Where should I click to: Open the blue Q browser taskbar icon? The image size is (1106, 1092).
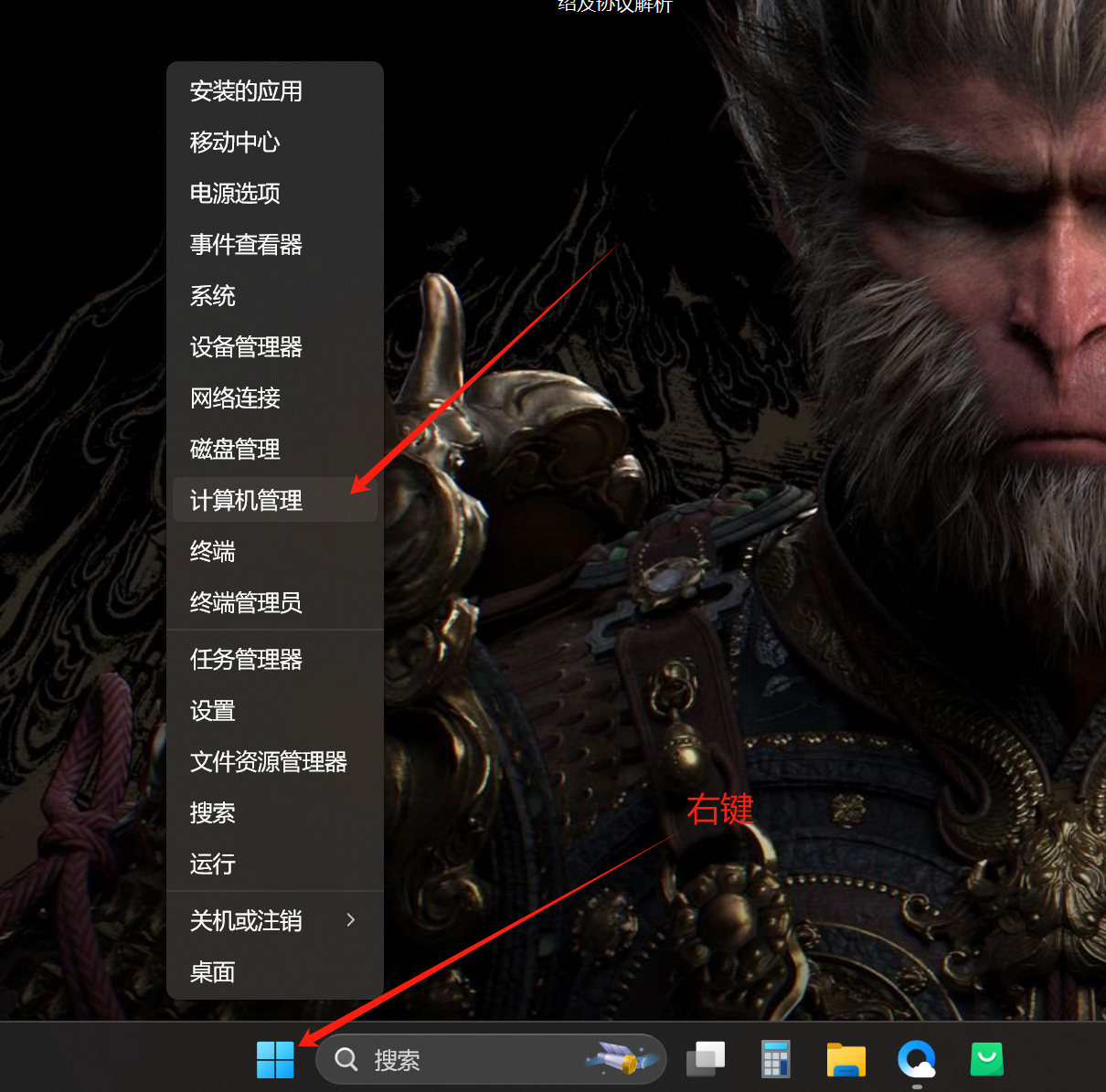(916, 1059)
